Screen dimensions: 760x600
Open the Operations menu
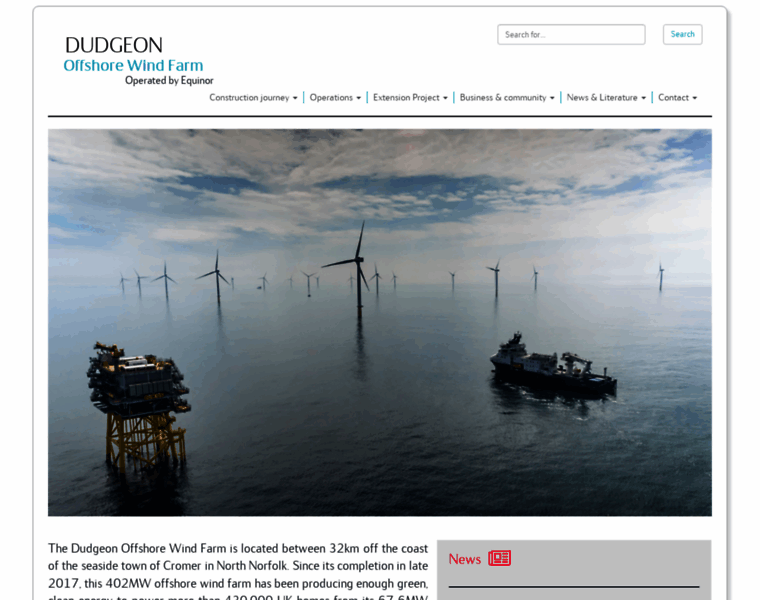pos(335,97)
